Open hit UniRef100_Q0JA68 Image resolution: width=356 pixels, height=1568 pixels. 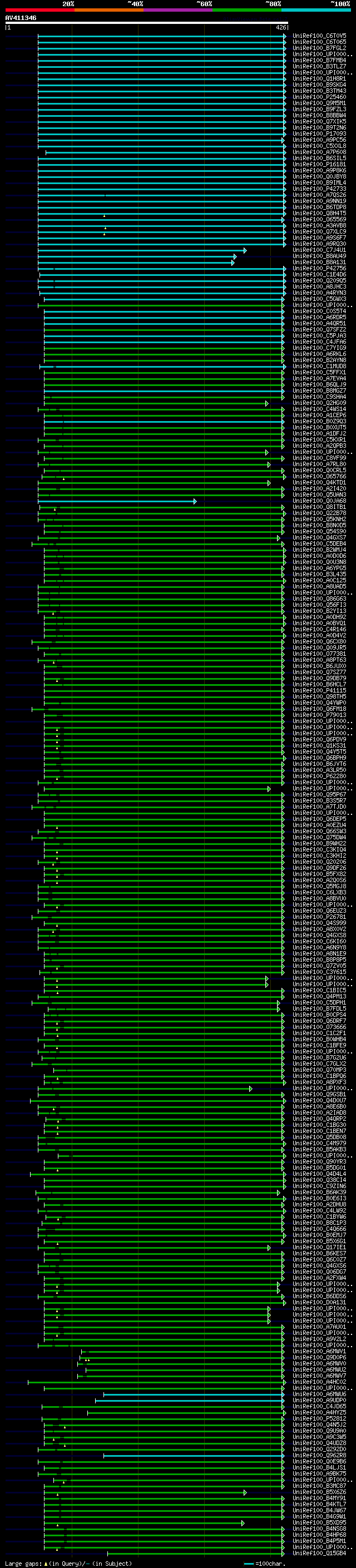click(319, 501)
